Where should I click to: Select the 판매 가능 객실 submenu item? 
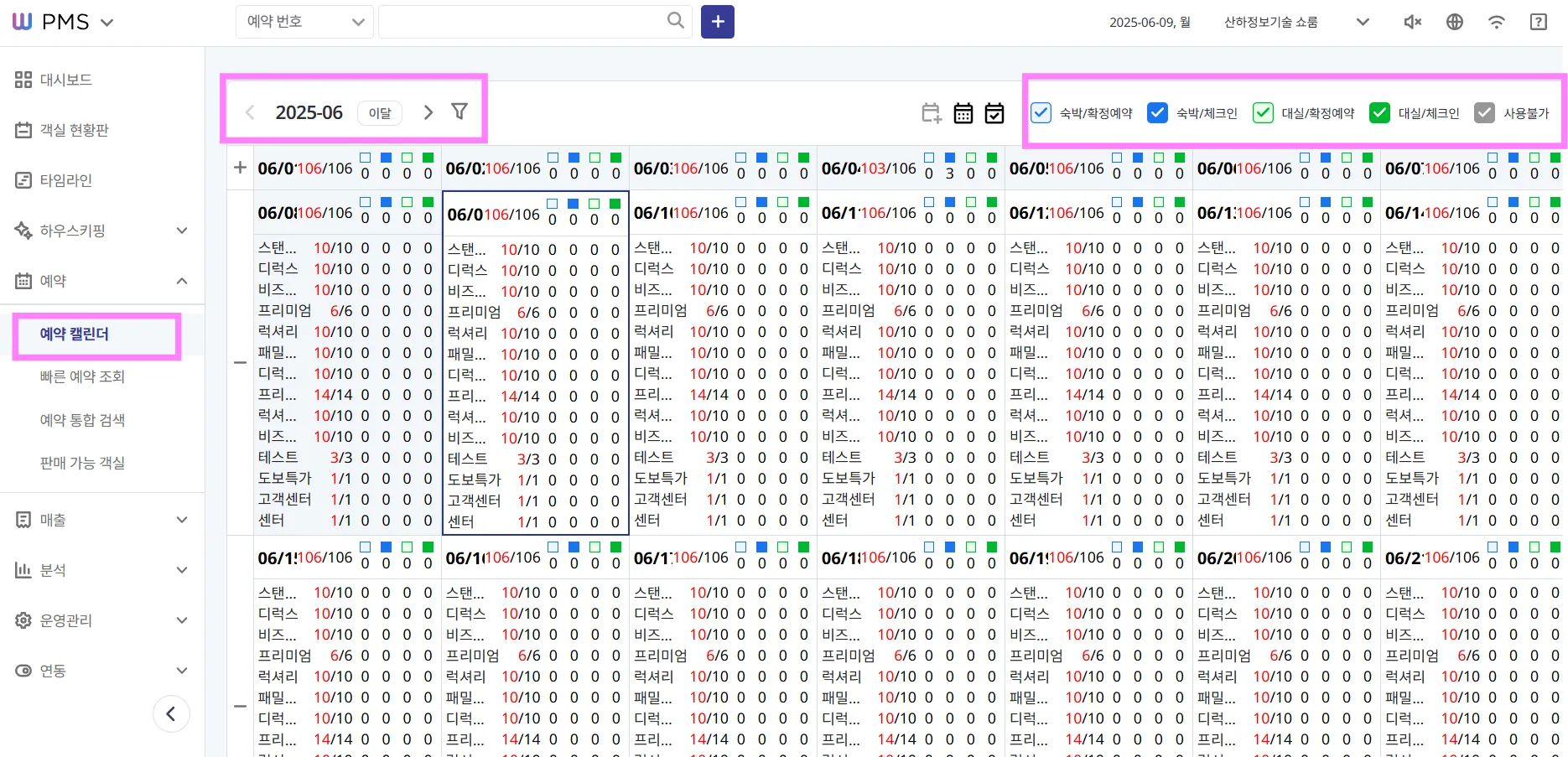point(82,463)
